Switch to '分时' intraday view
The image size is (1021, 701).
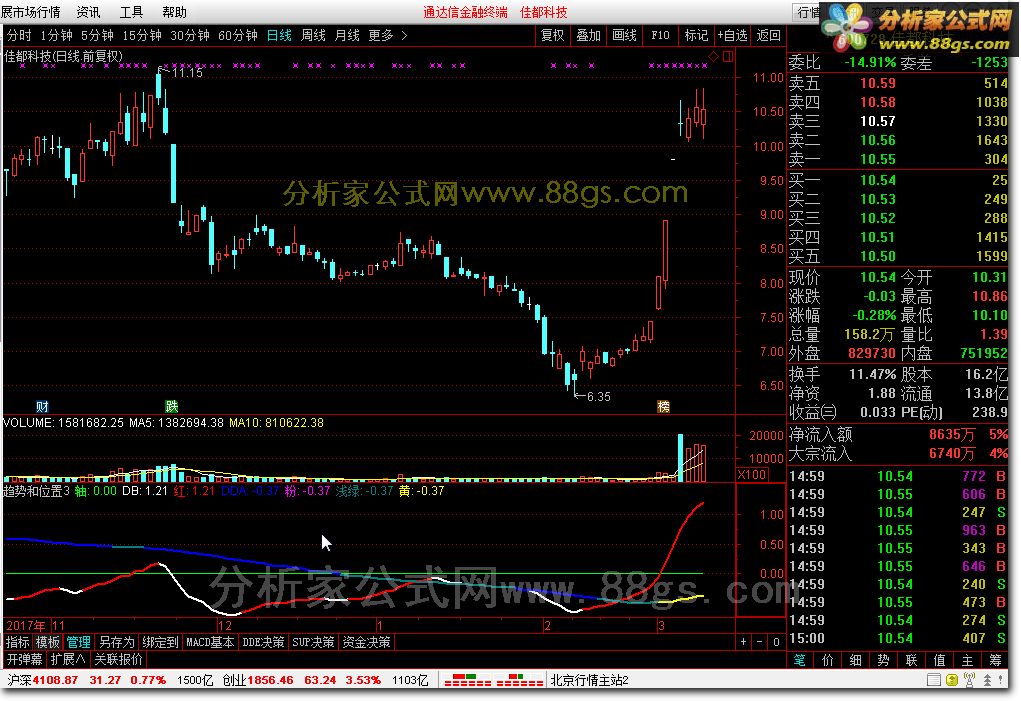[19, 35]
